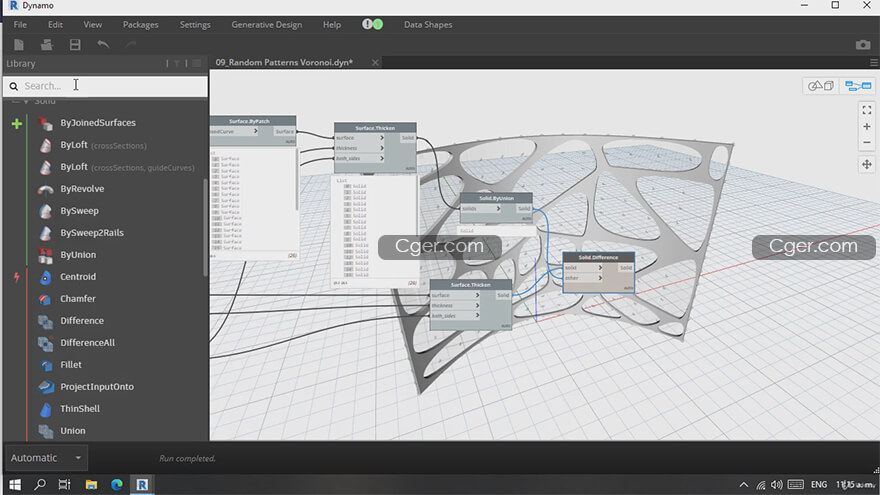Zoom in using the plus icon
880x495 pixels.
pos(866,127)
